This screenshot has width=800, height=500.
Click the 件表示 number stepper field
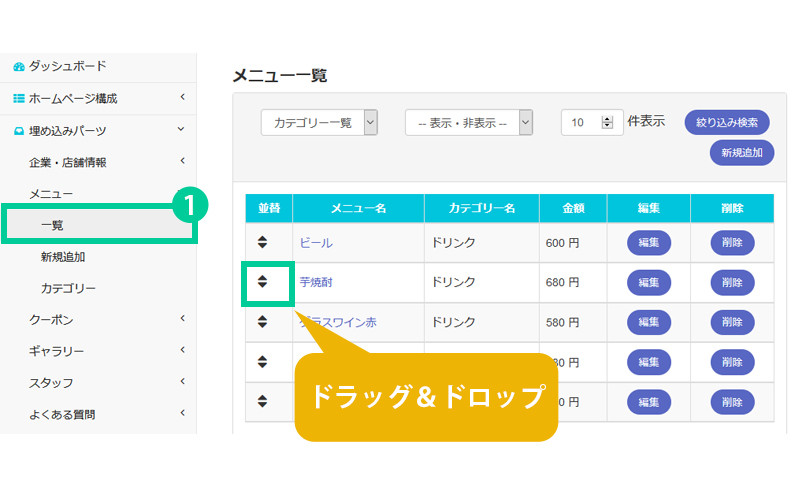click(x=591, y=122)
